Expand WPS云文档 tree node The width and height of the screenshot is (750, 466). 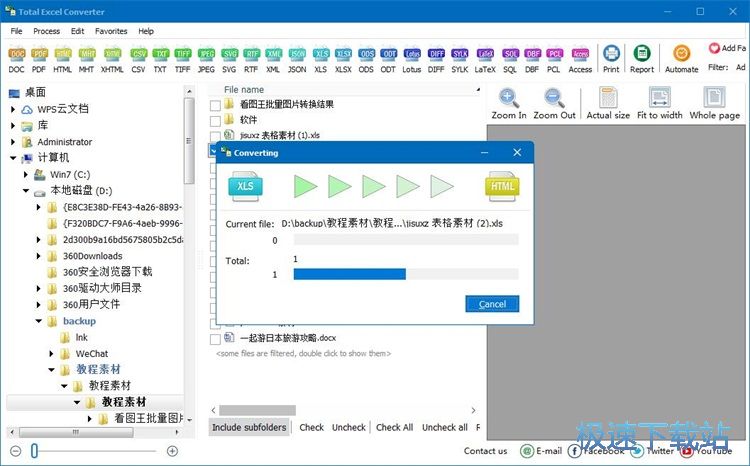click(13, 110)
